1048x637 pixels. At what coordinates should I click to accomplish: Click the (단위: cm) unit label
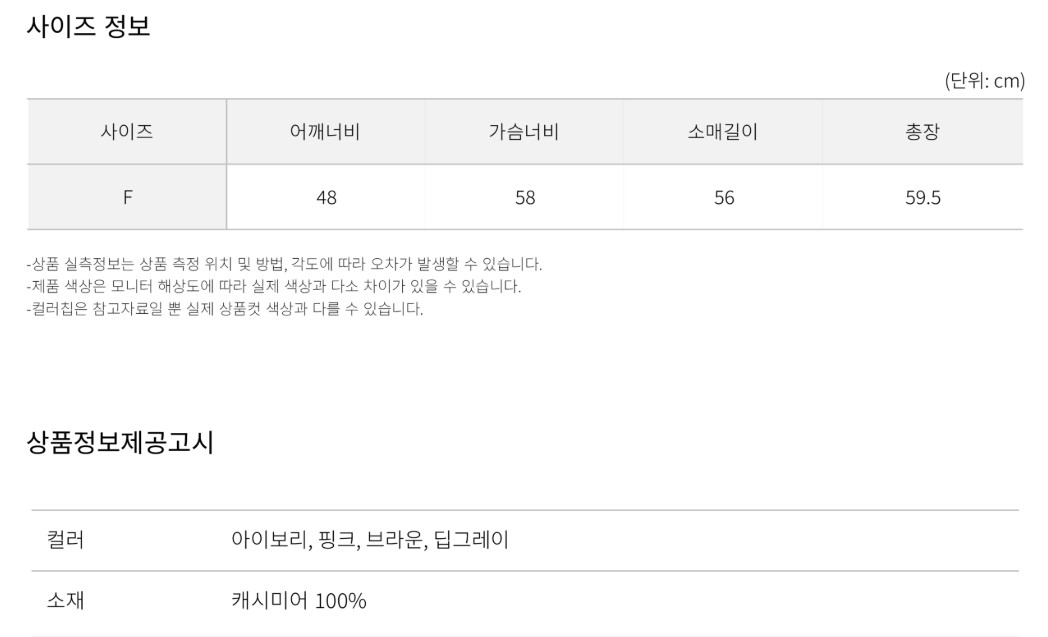click(984, 81)
